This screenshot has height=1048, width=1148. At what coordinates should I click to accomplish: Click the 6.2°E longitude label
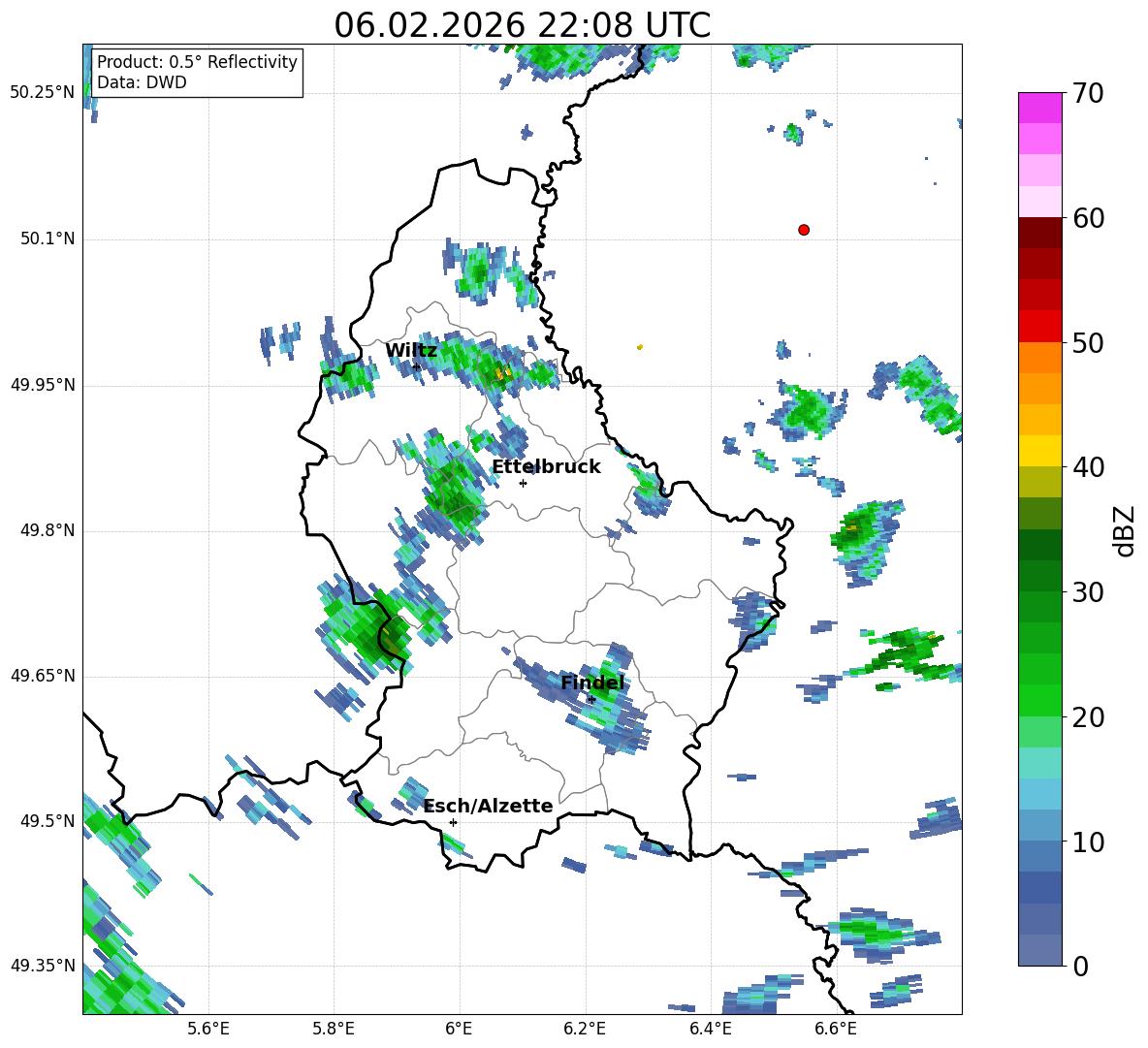[x=585, y=1029]
